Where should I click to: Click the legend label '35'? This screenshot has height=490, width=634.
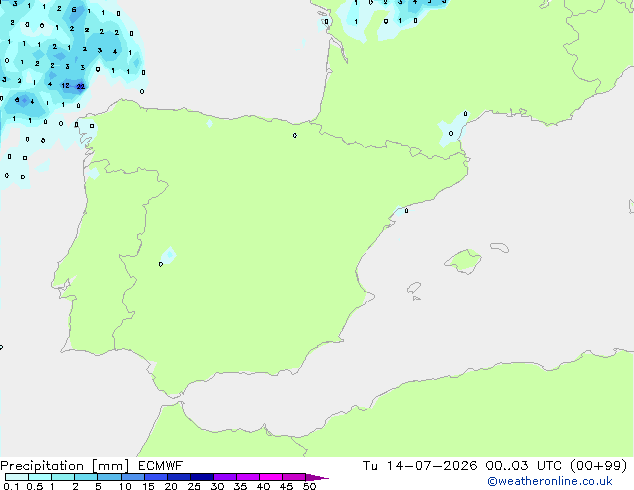pos(240,486)
